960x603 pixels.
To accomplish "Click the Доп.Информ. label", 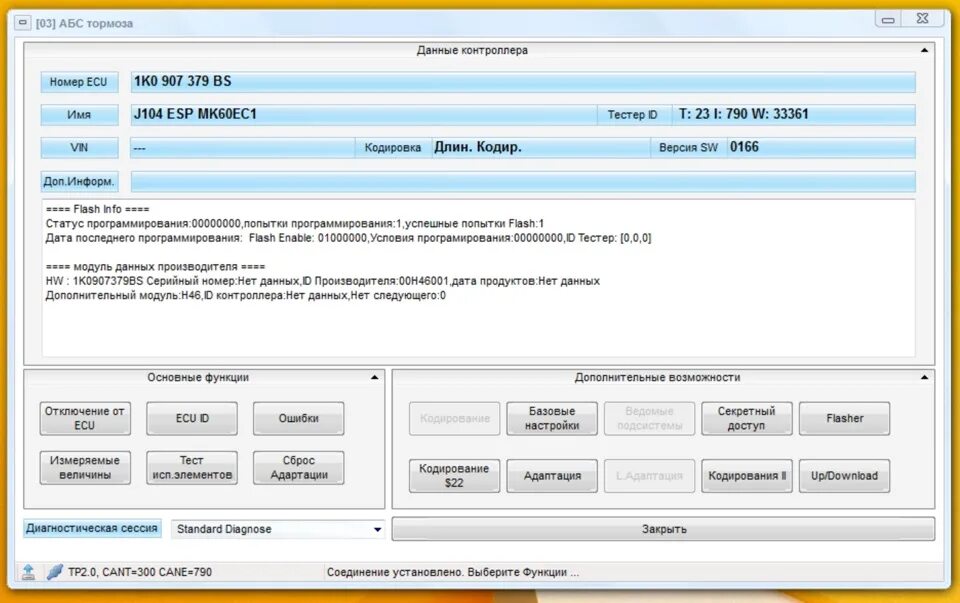I will tap(80, 181).
